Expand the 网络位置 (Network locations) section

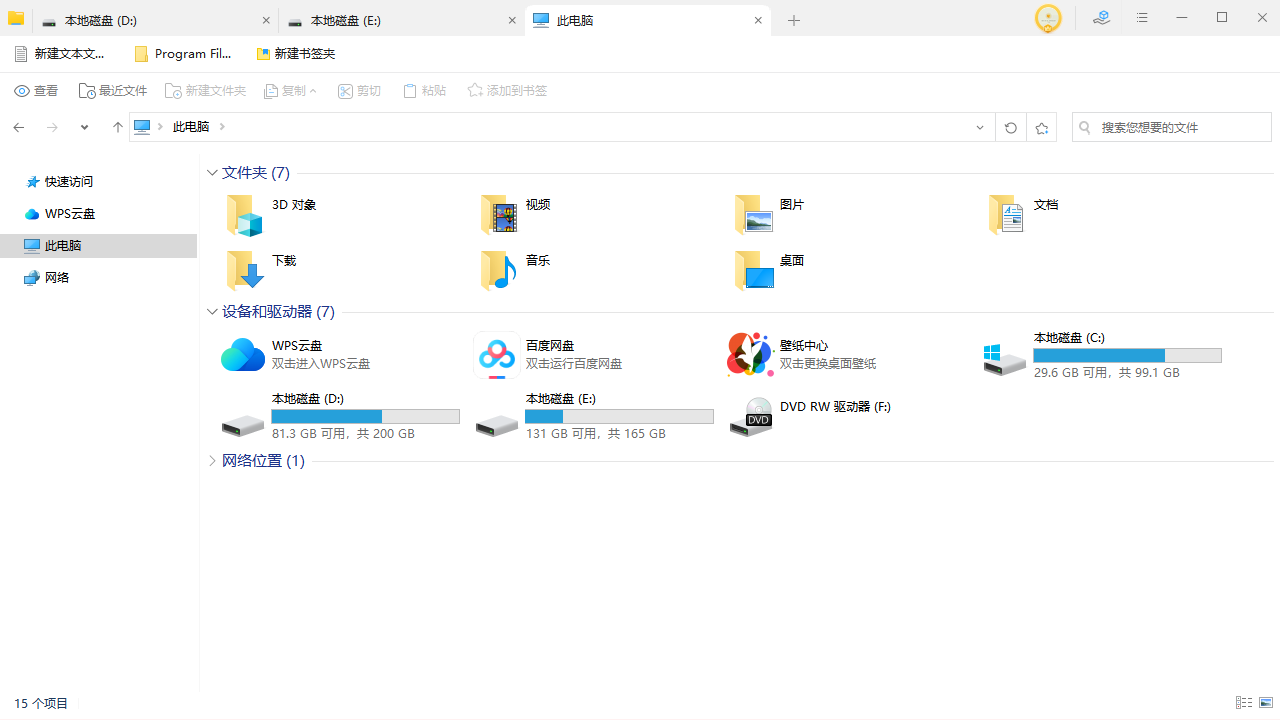coord(212,460)
